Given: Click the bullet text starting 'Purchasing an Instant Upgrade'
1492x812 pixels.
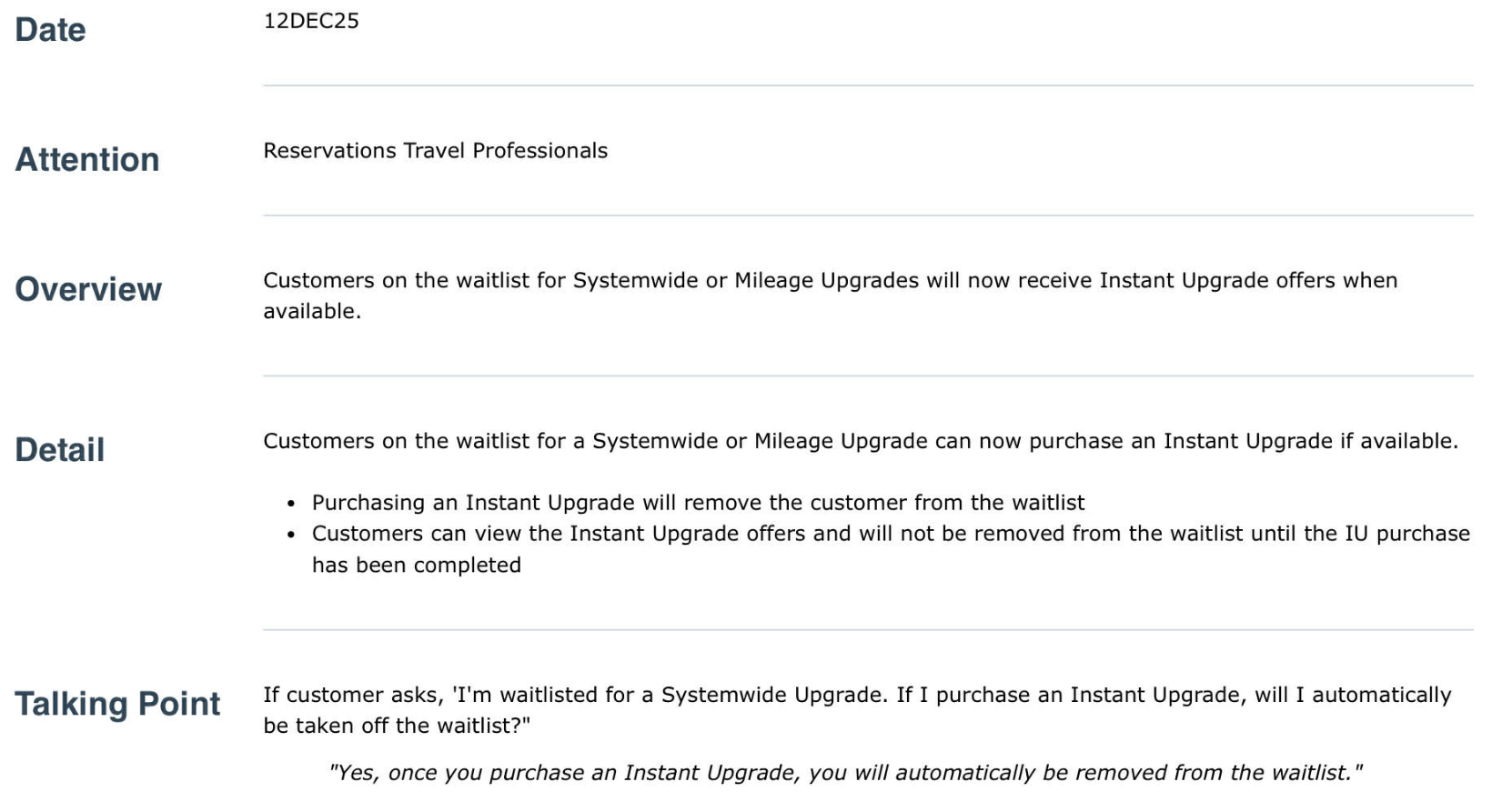Looking at the screenshot, I should [x=698, y=503].
